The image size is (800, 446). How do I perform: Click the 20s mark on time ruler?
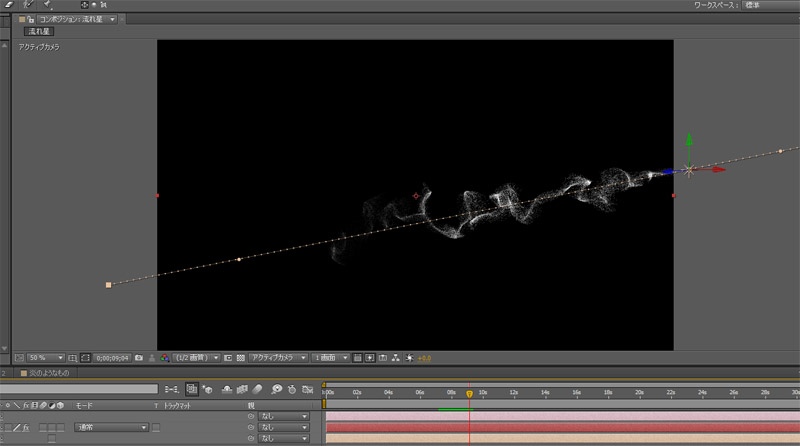639,393
